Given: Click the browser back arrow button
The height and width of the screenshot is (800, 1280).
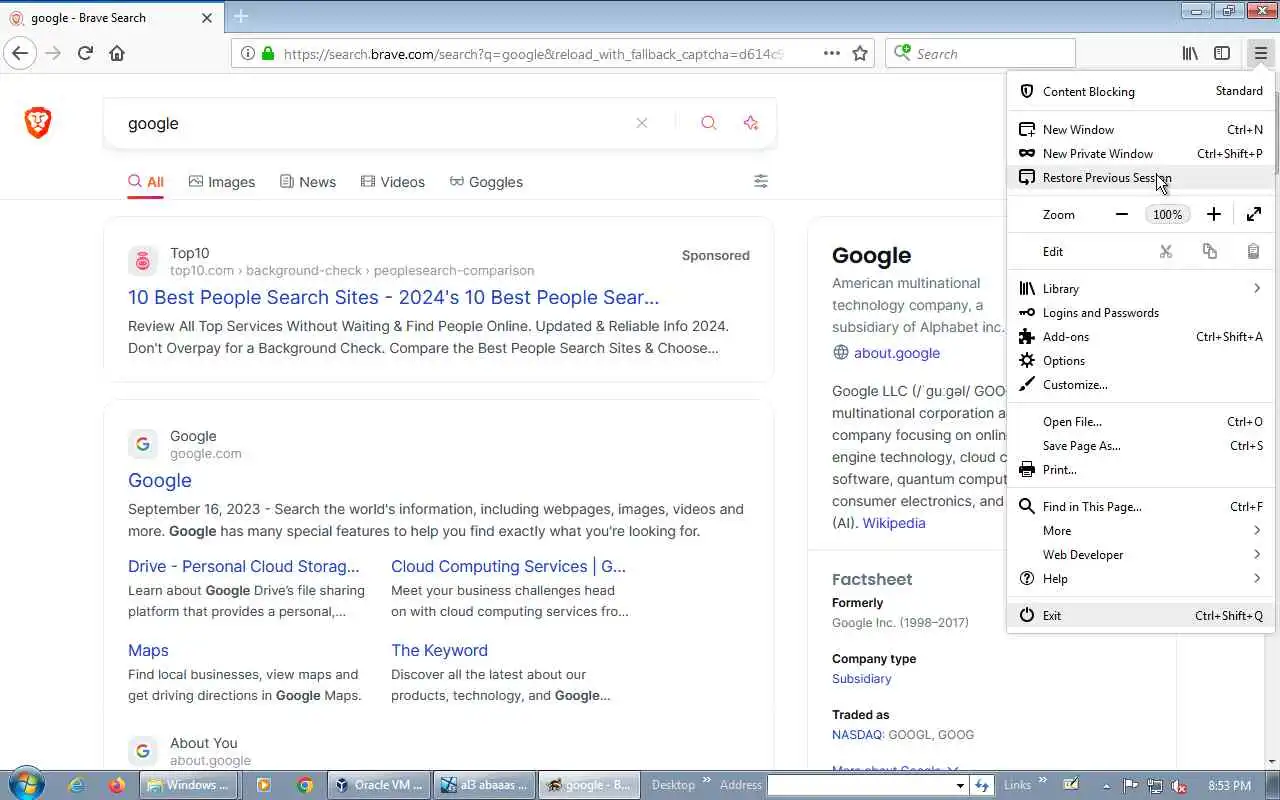Looking at the screenshot, I should 20,53.
